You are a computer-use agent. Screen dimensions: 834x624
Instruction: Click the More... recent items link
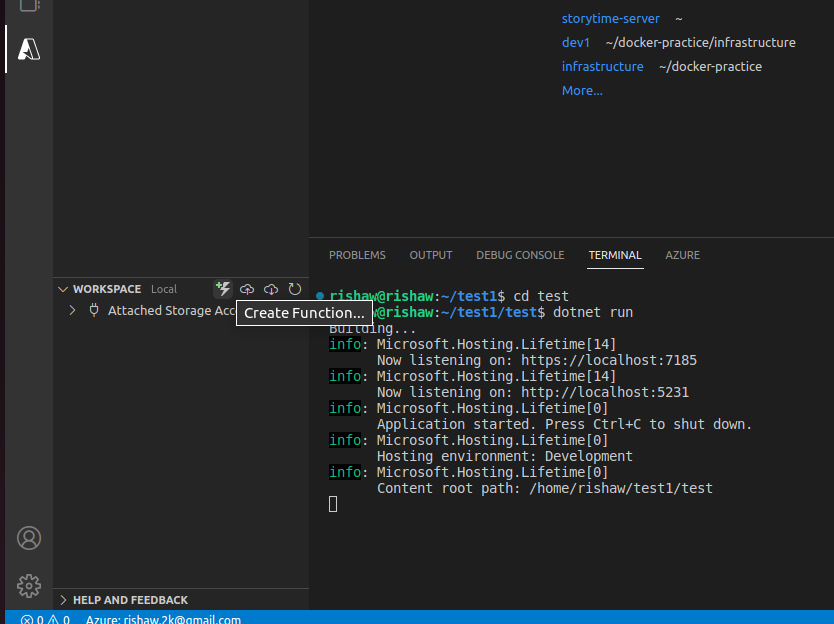[582, 91]
